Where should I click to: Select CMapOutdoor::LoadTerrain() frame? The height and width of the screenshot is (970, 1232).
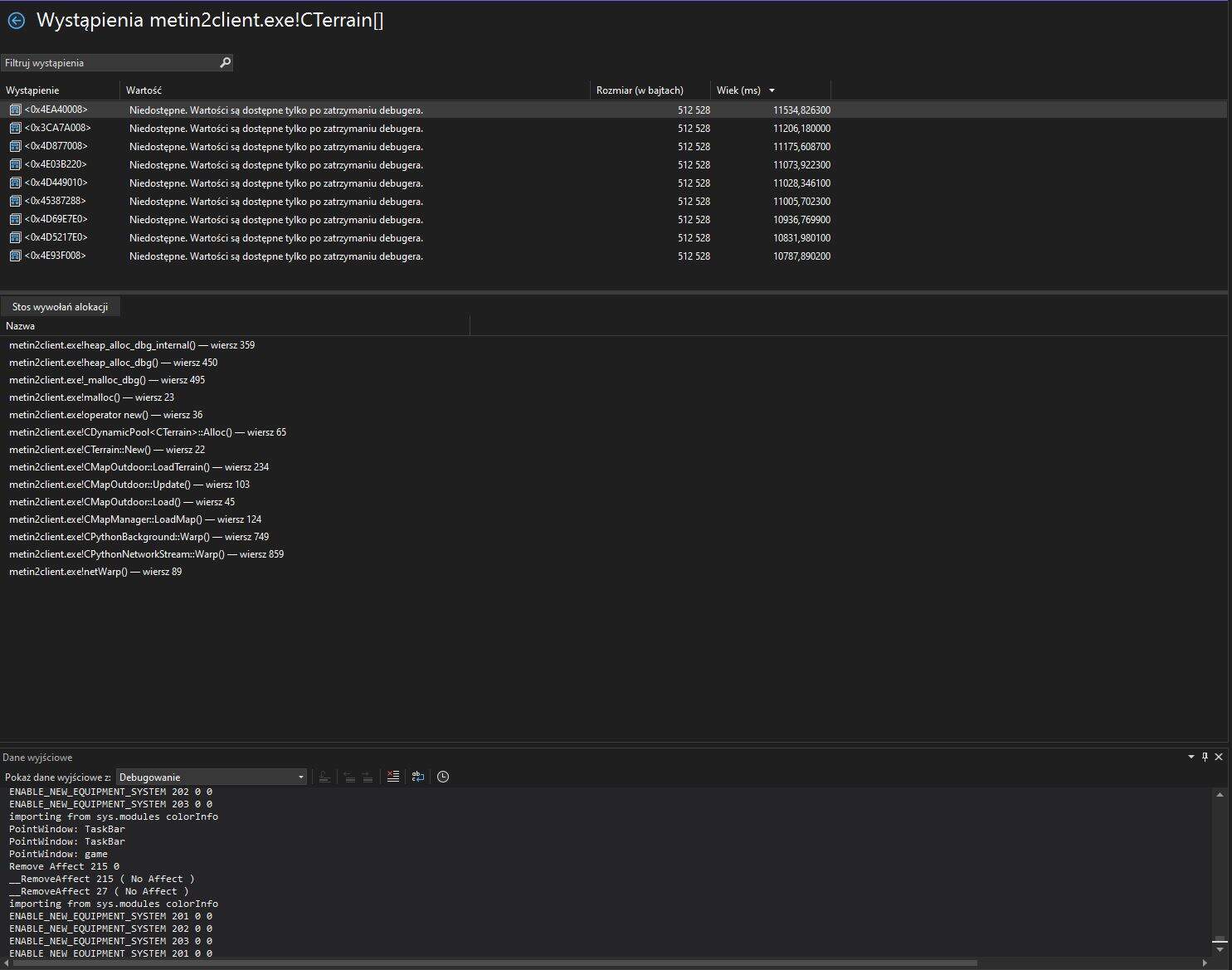click(x=139, y=467)
